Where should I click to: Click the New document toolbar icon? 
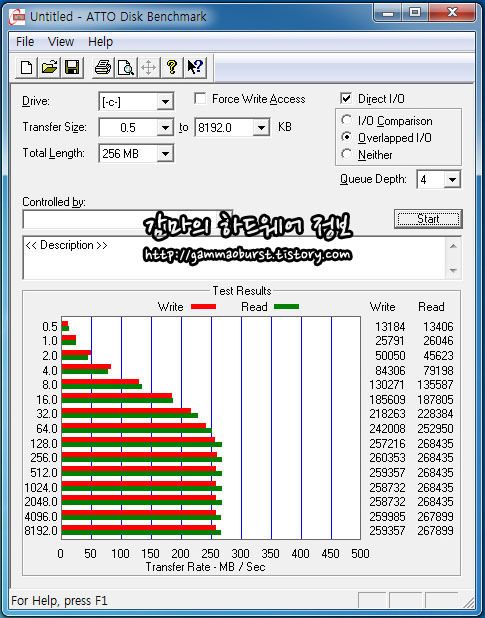pos(26,67)
